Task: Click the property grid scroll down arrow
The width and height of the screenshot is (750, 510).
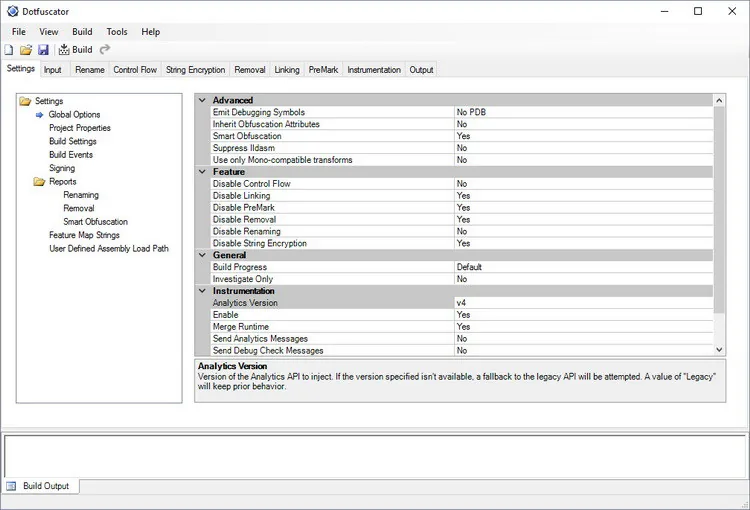Action: click(719, 350)
